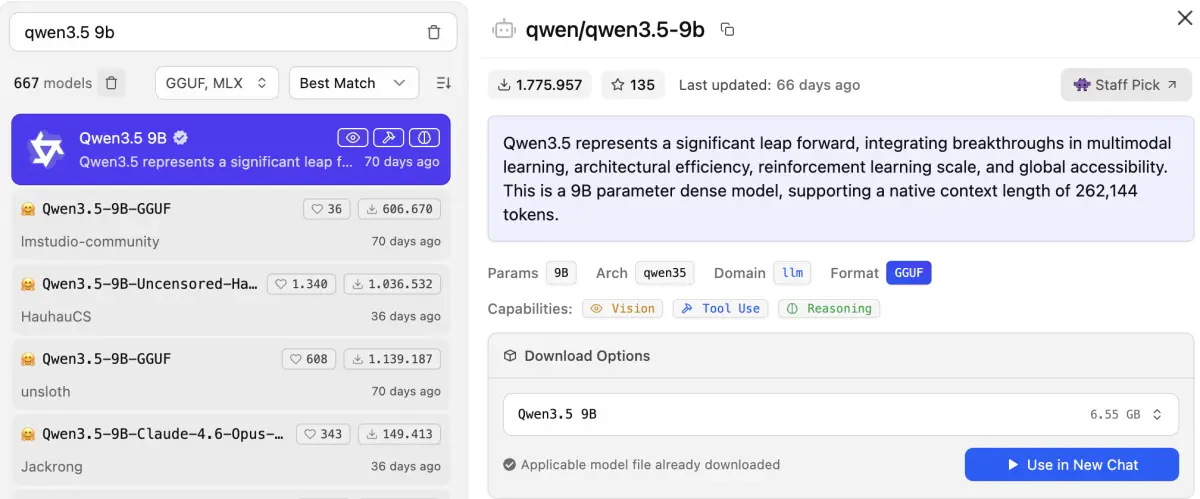Open the GGUF, MLX format dropdown
This screenshot has width=1200, height=499.
pos(217,83)
